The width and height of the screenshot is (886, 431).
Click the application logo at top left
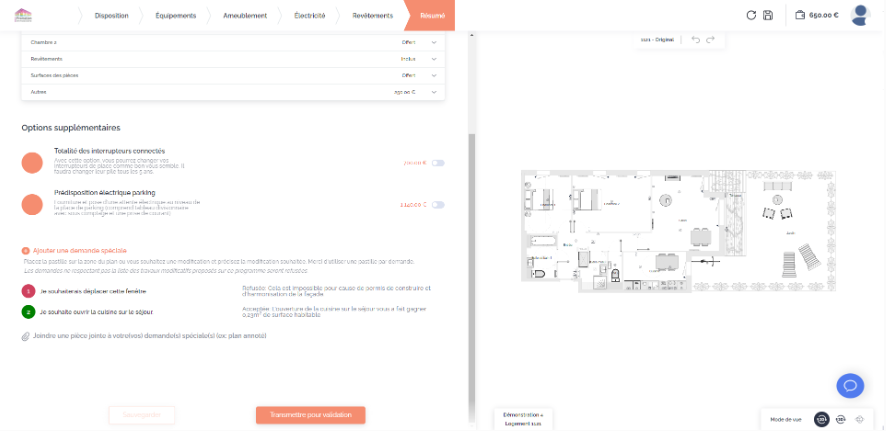pyautogui.click(x=23, y=15)
